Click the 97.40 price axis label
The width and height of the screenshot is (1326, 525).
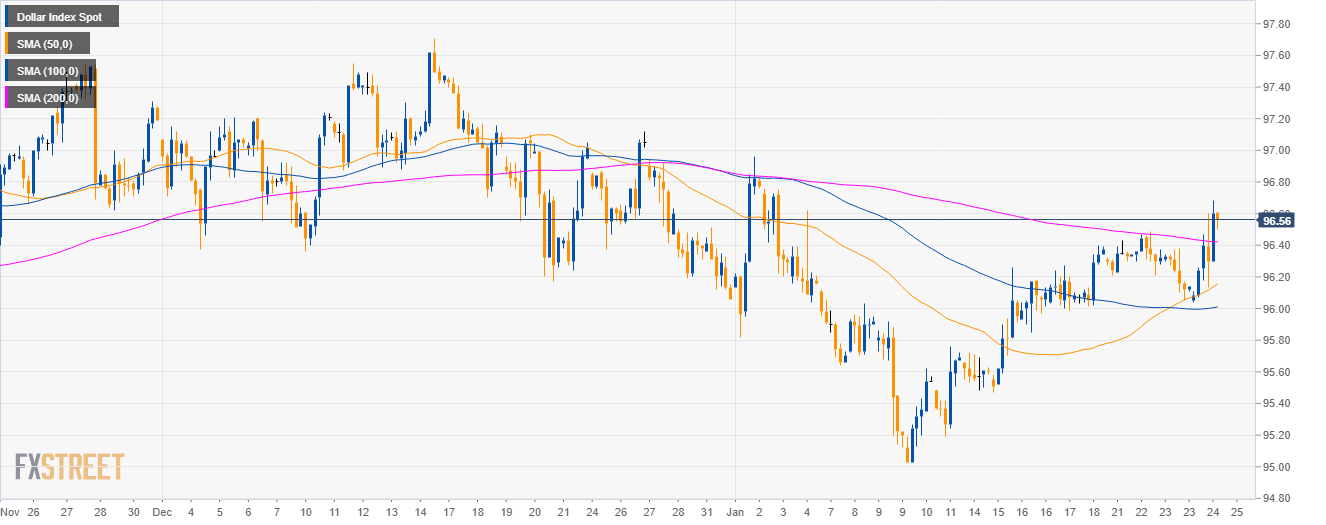pyautogui.click(x=1274, y=87)
